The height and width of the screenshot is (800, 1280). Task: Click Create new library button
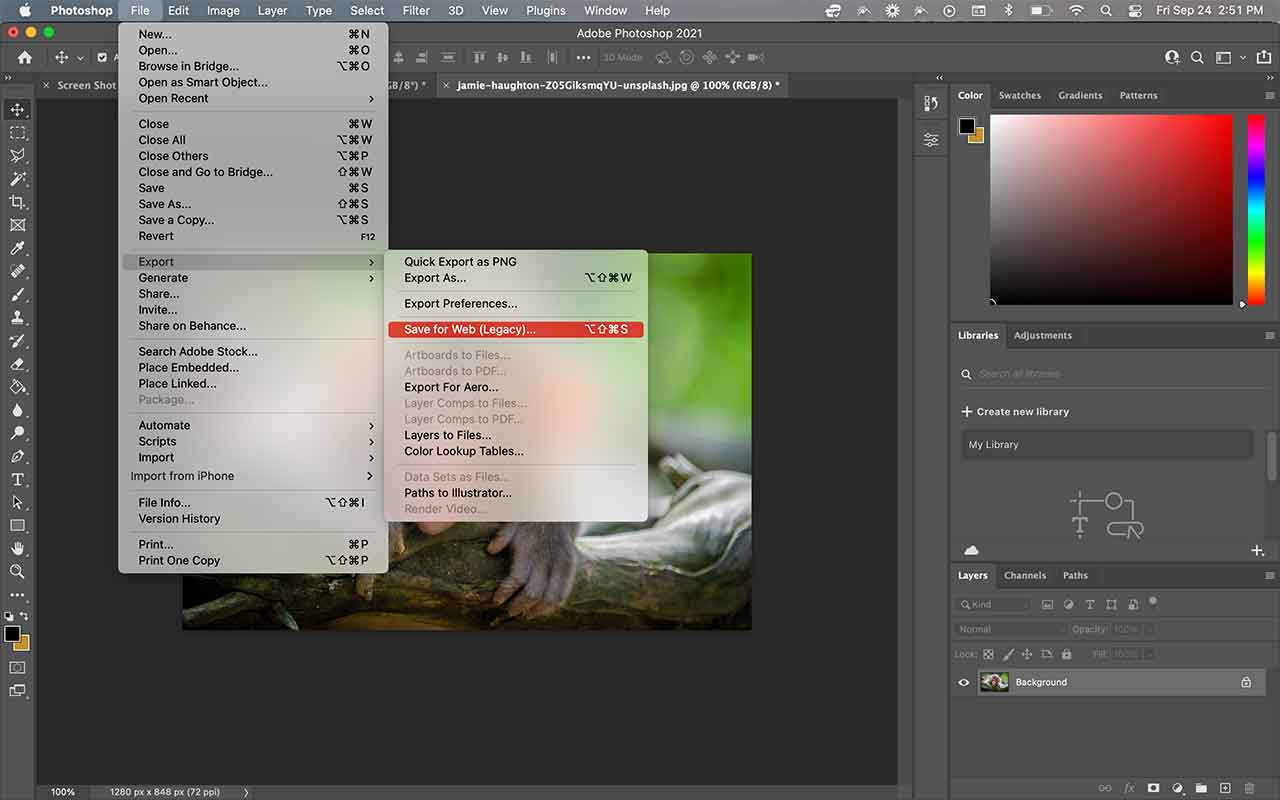(x=1015, y=412)
